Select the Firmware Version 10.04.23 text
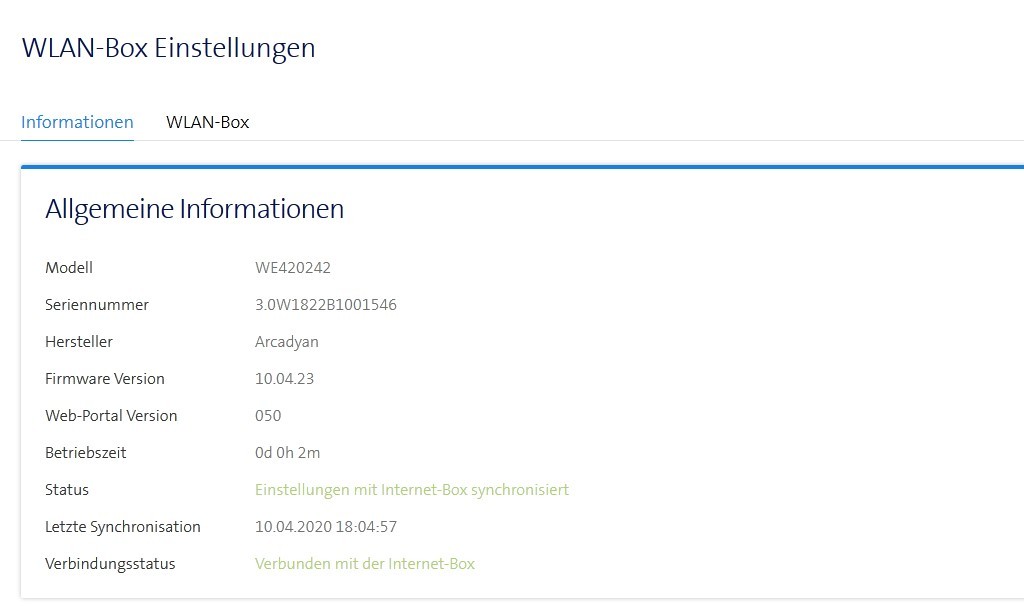The width and height of the screenshot is (1024, 606). tap(286, 378)
